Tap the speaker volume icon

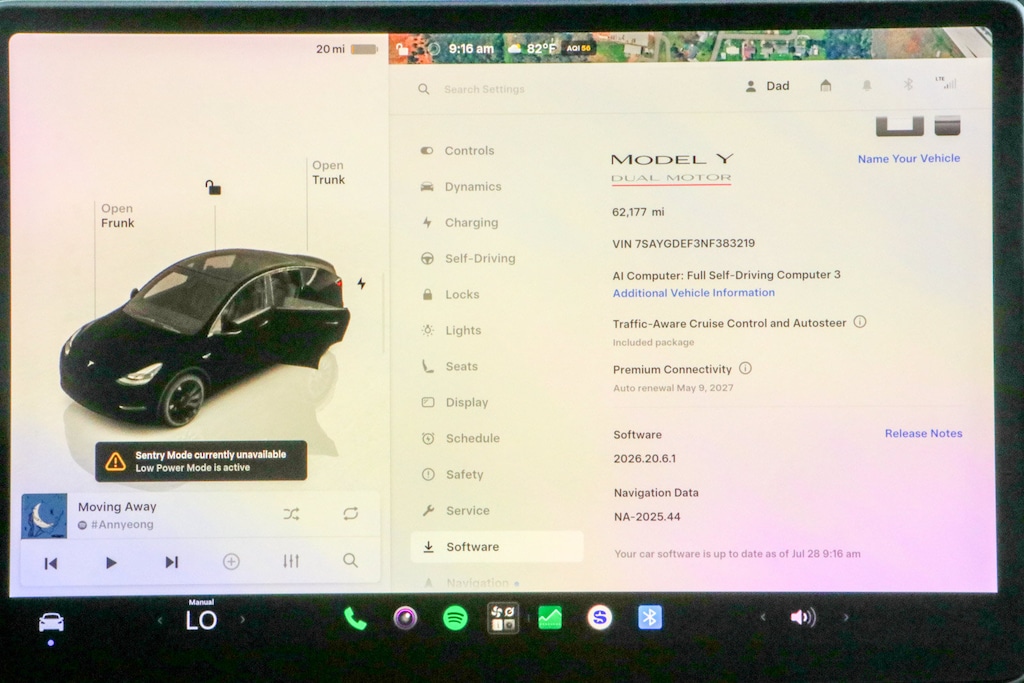pyautogui.click(x=803, y=617)
